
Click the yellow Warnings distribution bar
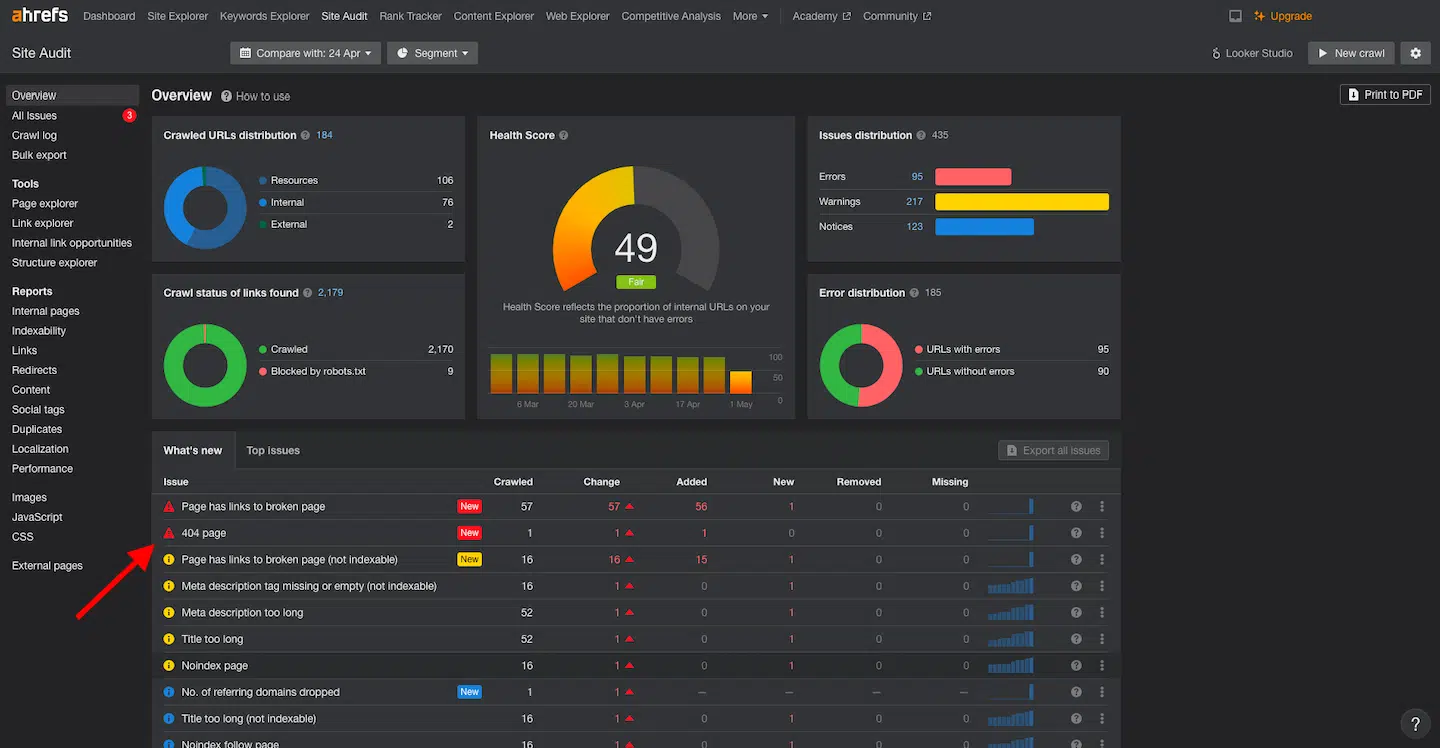pyautogui.click(x=1022, y=202)
